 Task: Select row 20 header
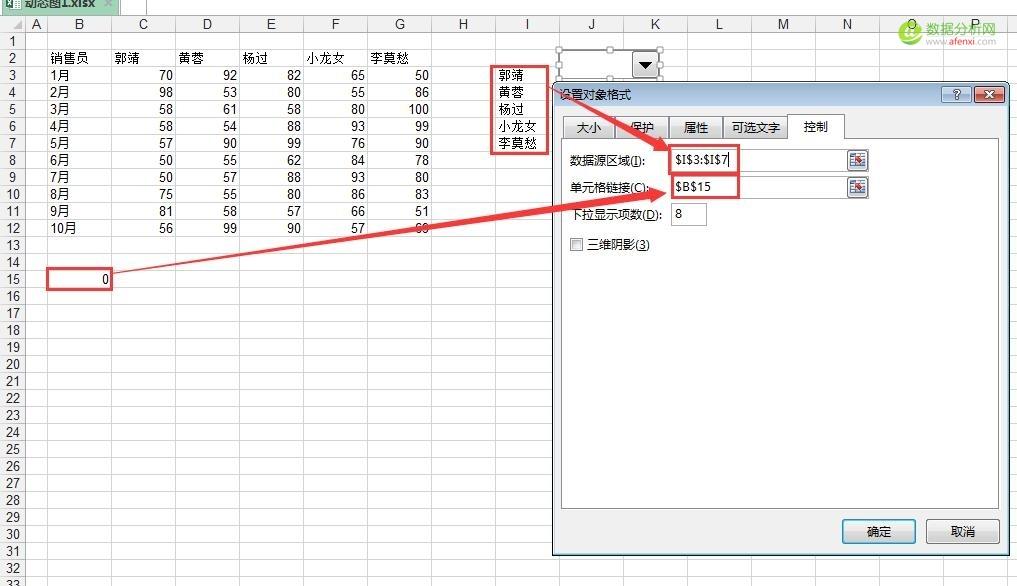coord(13,364)
